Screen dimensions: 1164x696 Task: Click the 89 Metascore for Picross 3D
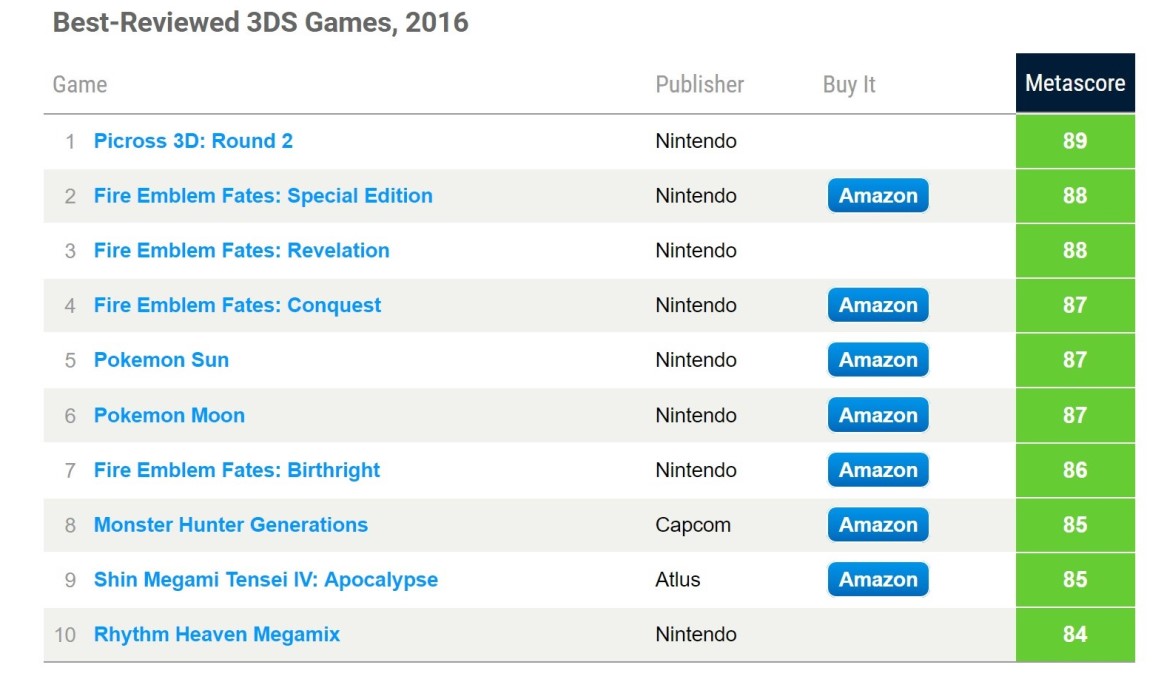1074,141
